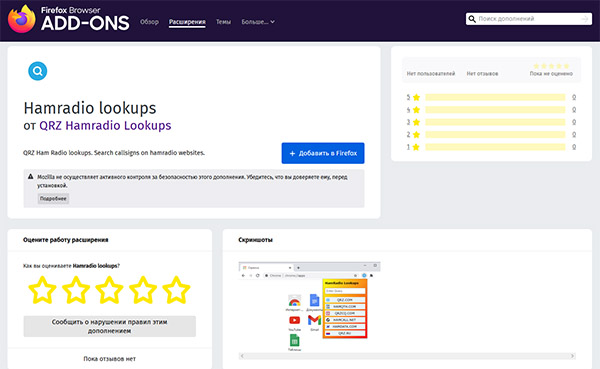Click the magnifier icon in search box
This screenshot has height=369, width=600.
coord(472,19)
